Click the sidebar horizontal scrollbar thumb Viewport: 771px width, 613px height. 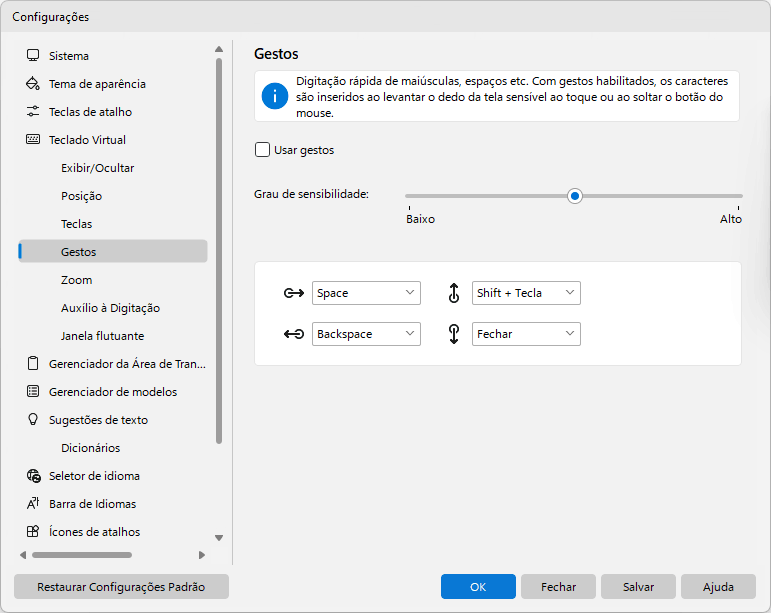tap(82, 555)
